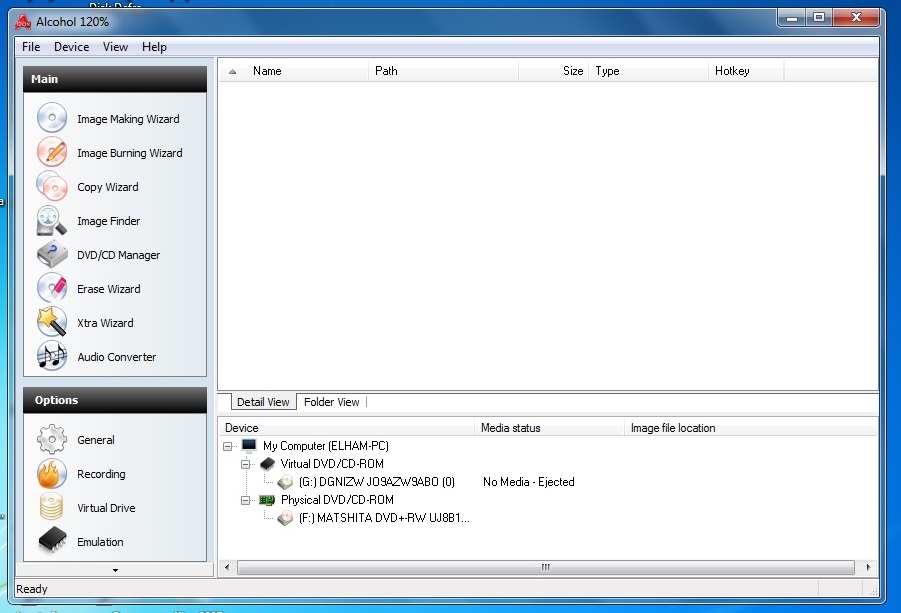Click the Options panel header
The image size is (901, 613).
tap(115, 400)
